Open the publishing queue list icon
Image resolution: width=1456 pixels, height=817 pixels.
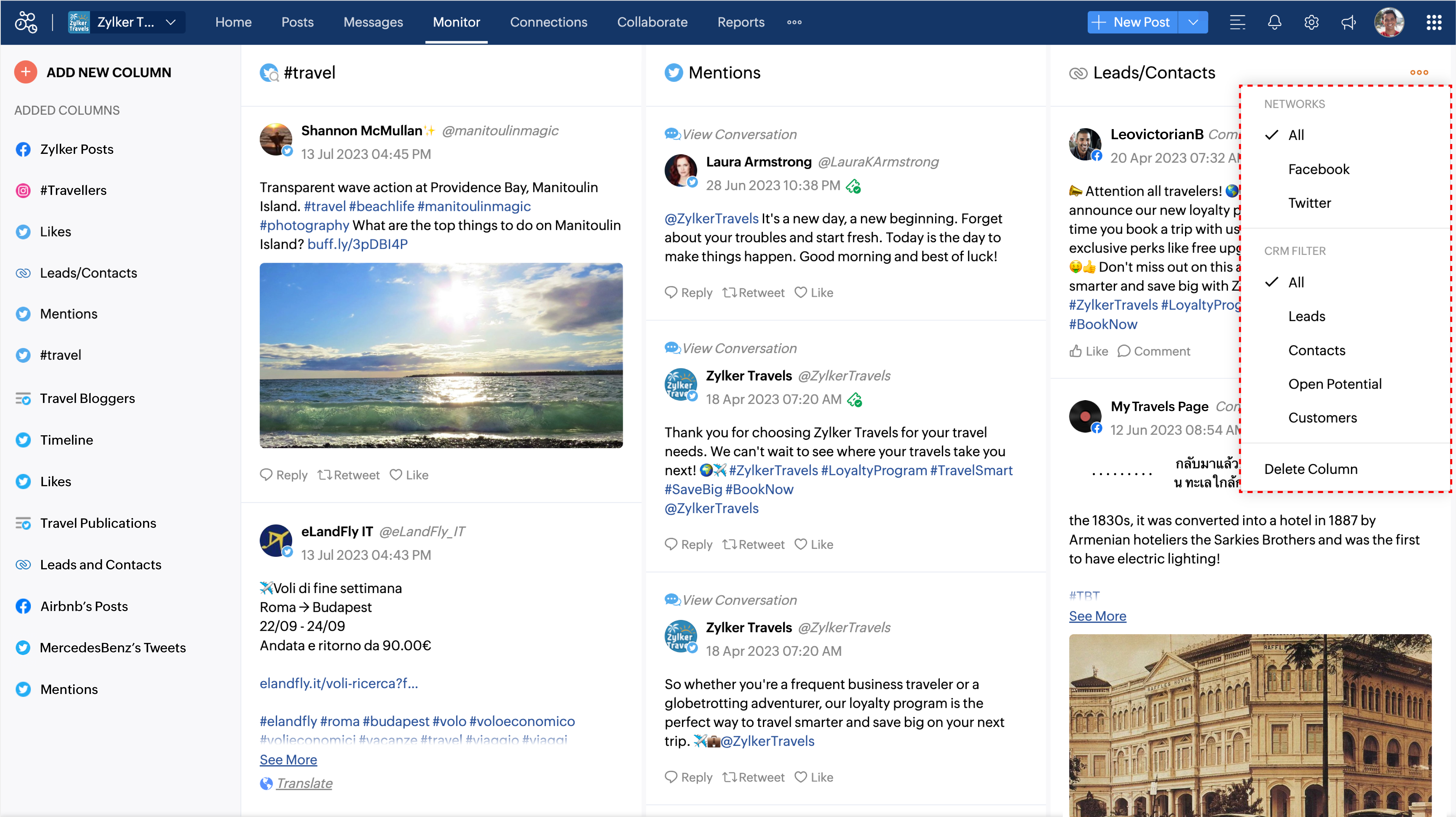(1237, 22)
